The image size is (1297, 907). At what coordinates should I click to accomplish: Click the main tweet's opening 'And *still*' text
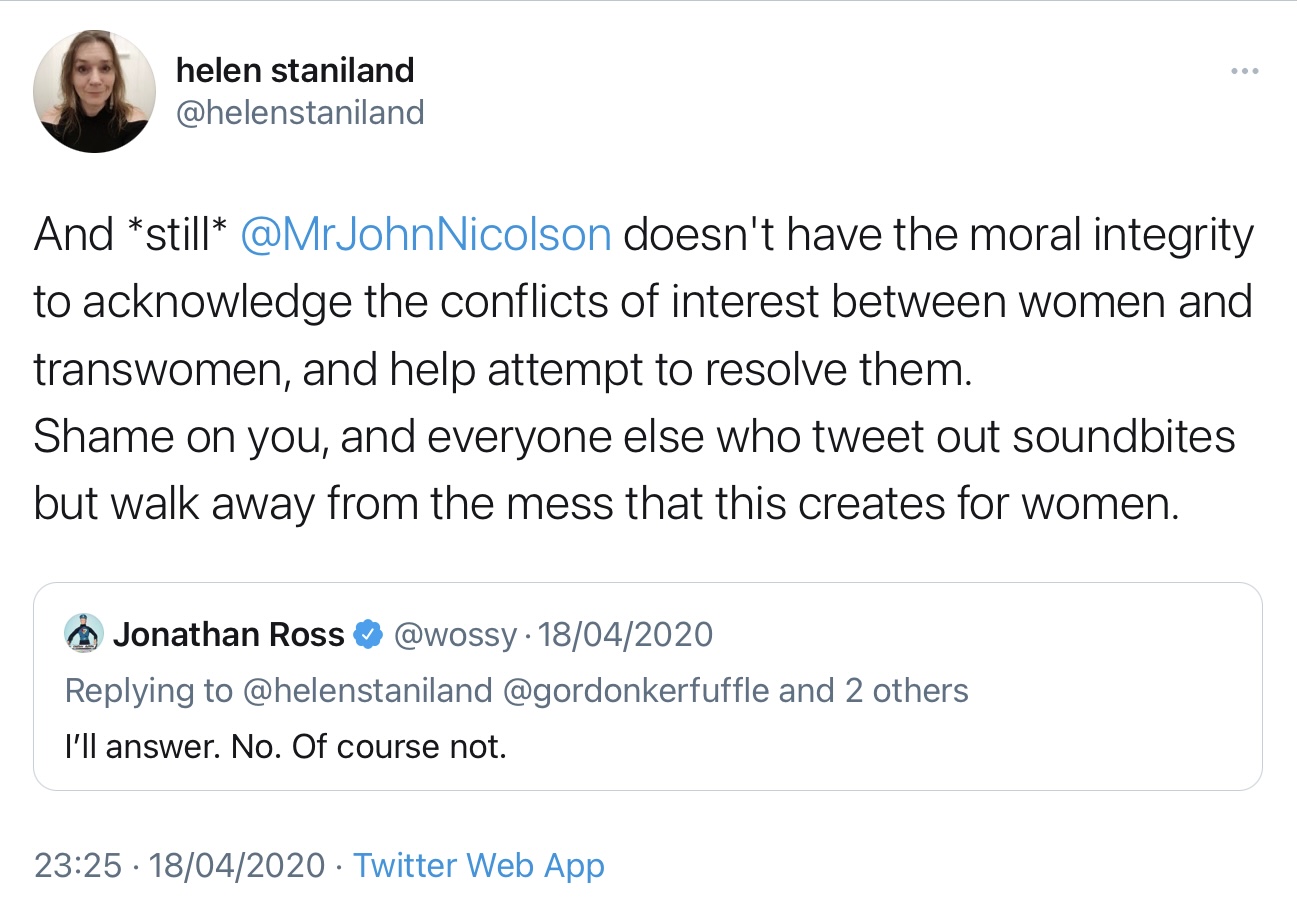129,236
